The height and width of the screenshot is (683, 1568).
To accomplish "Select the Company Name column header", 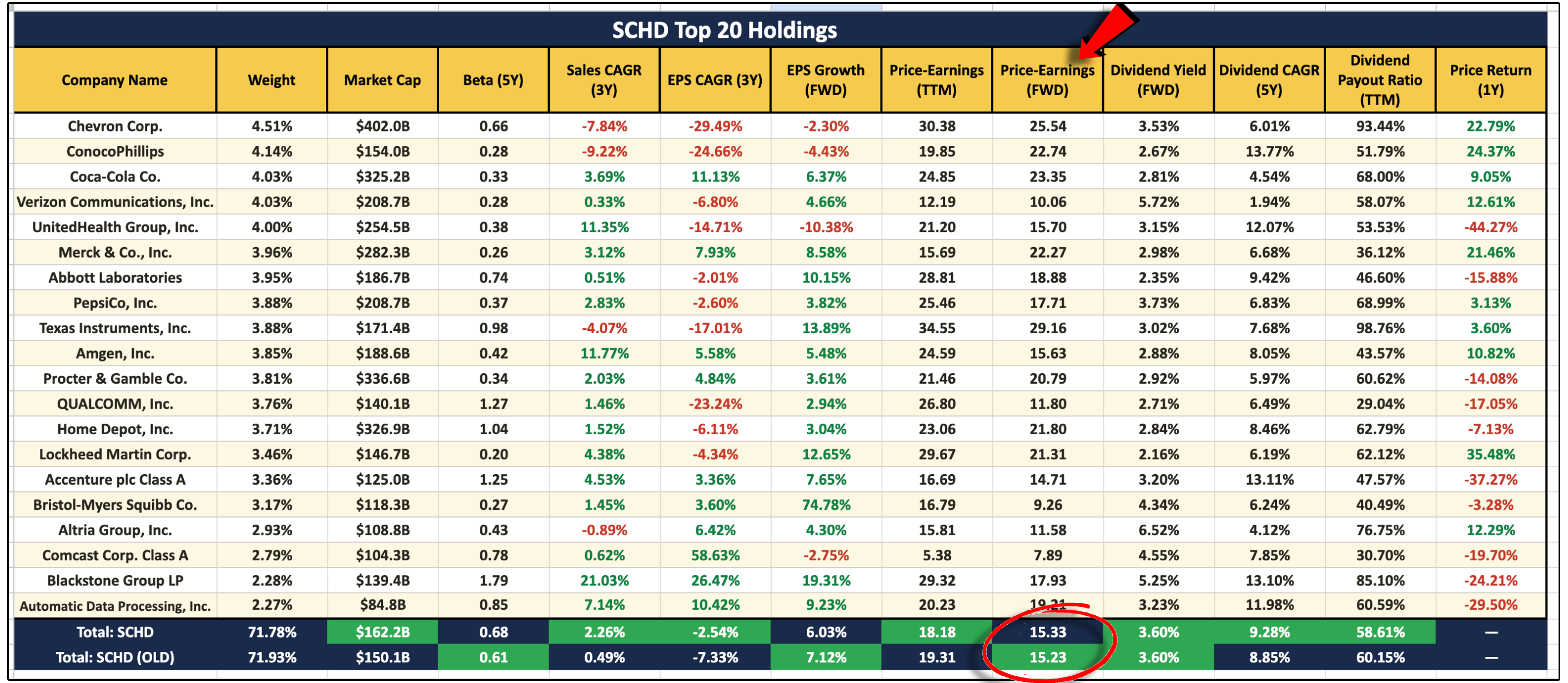I will 114,81.
